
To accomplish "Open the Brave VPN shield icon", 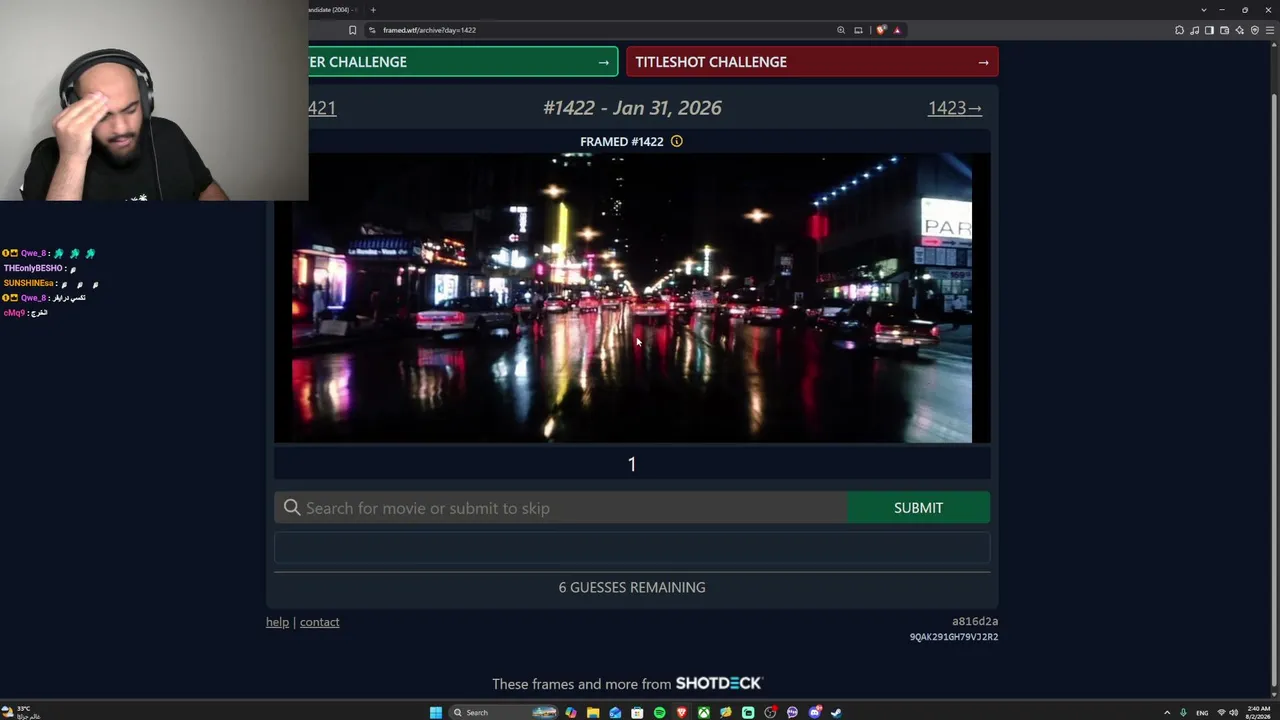I will [x=1255, y=30].
